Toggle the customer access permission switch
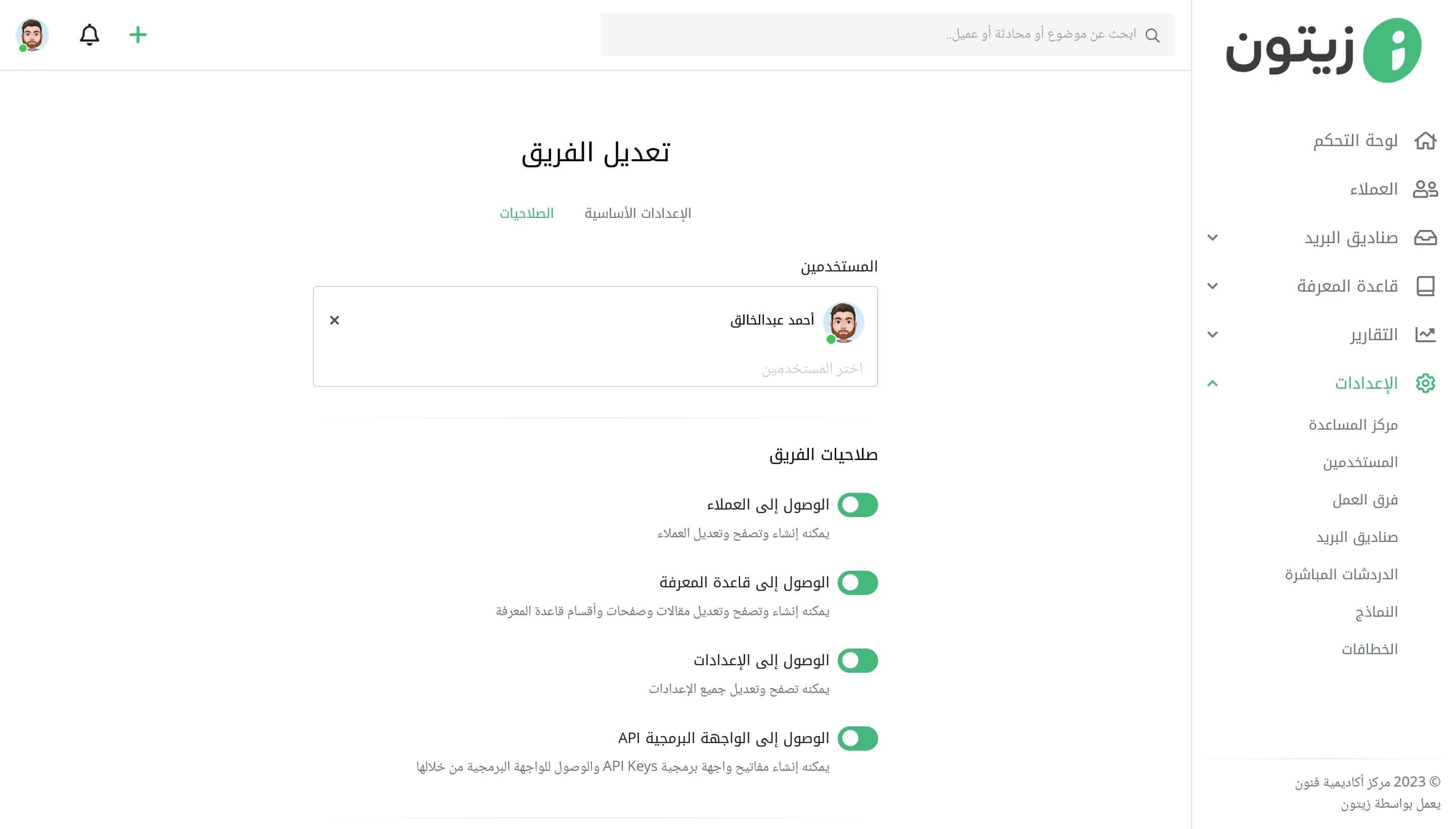 pyautogui.click(x=857, y=505)
